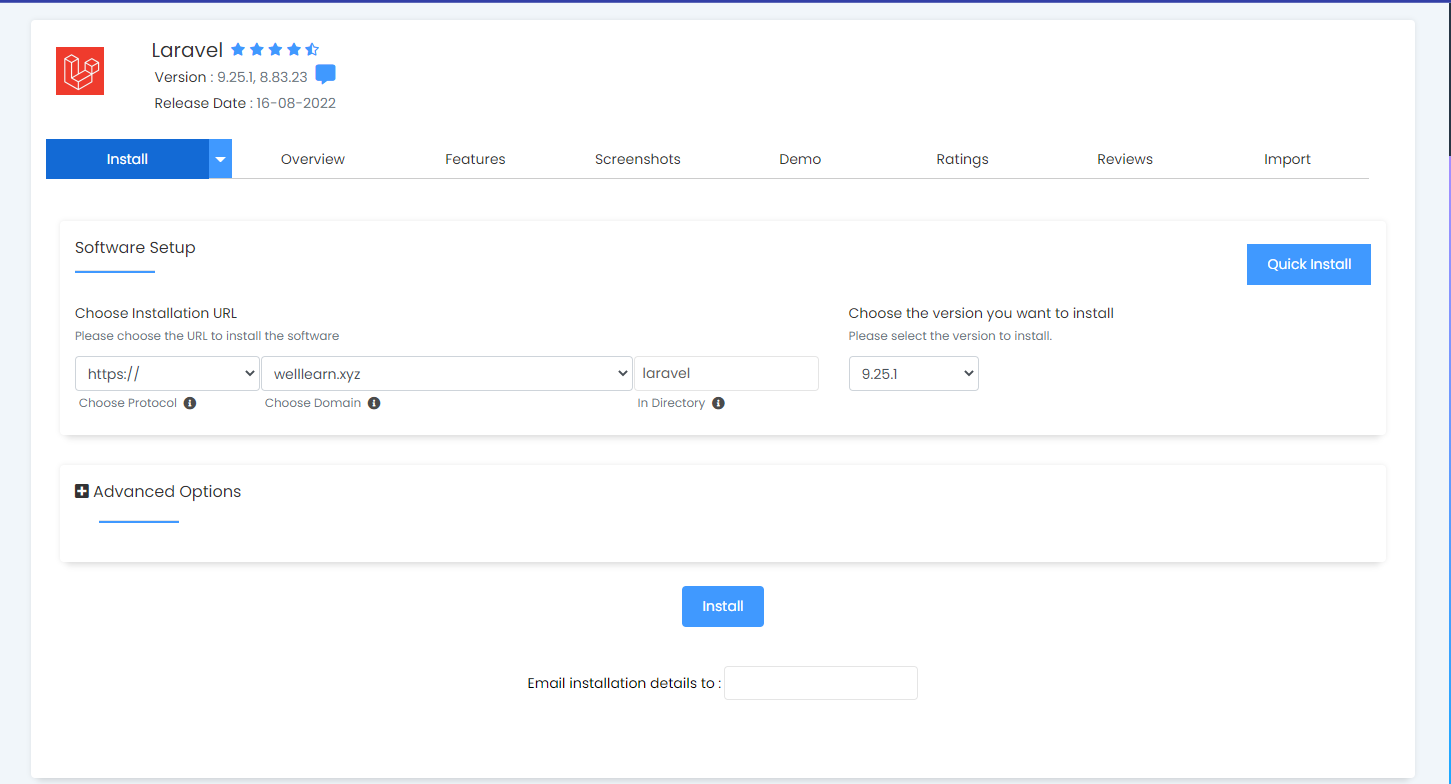Viewport: 1451px width, 784px height.
Task: Open the Reviews tab
Action: point(1125,159)
